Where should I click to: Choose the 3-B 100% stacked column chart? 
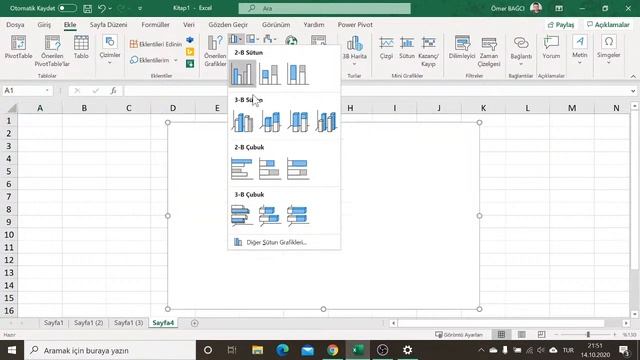(298, 121)
